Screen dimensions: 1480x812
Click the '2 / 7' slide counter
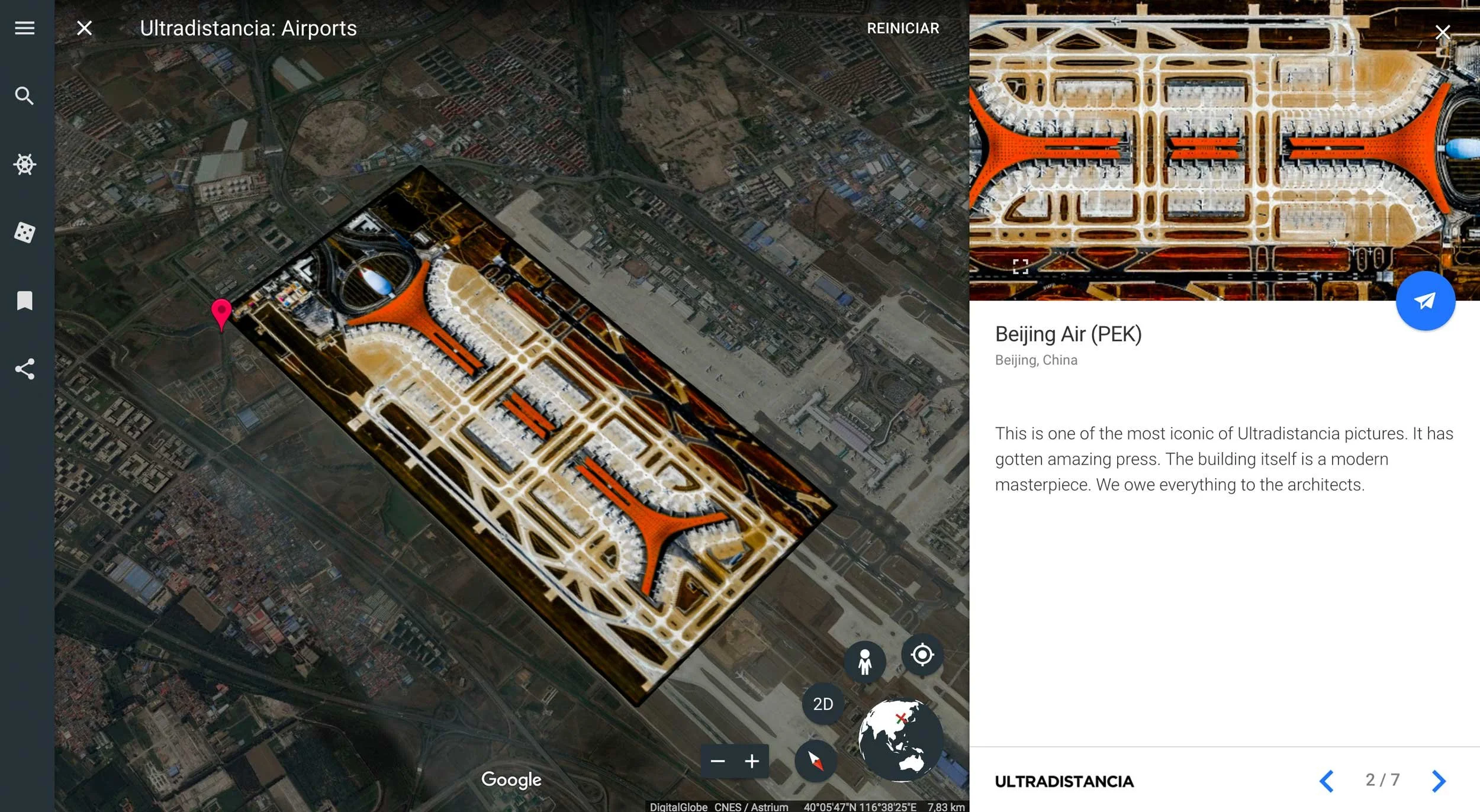[1383, 780]
